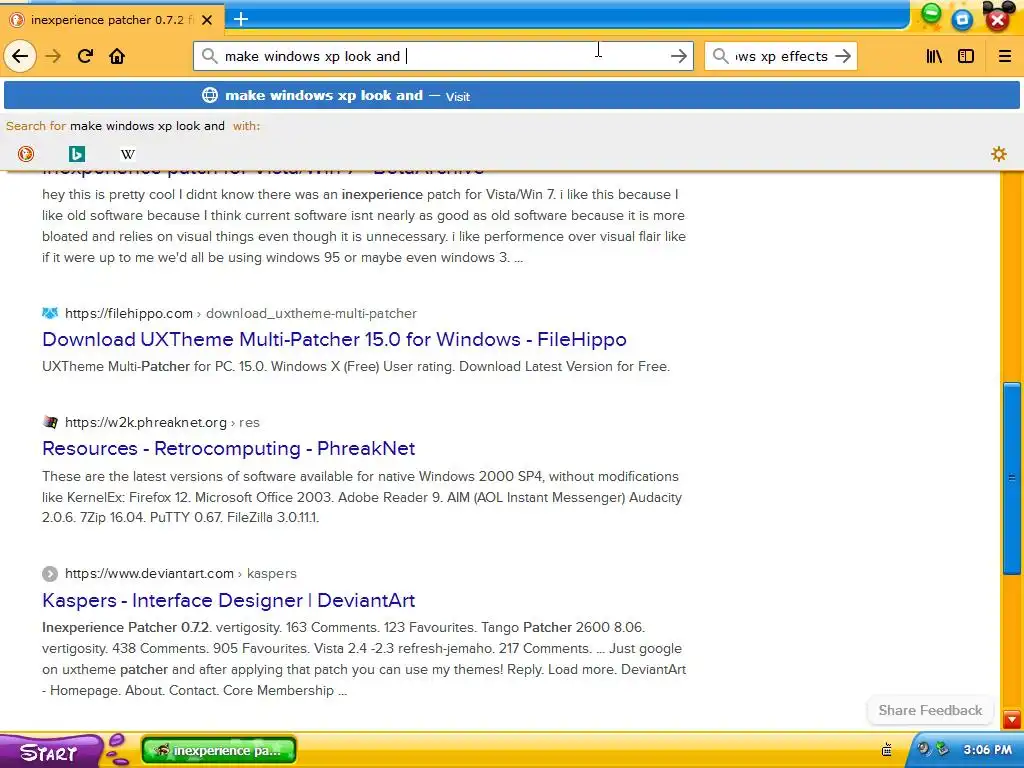Click the inexperience pa... taskbar button
The height and width of the screenshot is (768, 1024).
(x=219, y=750)
